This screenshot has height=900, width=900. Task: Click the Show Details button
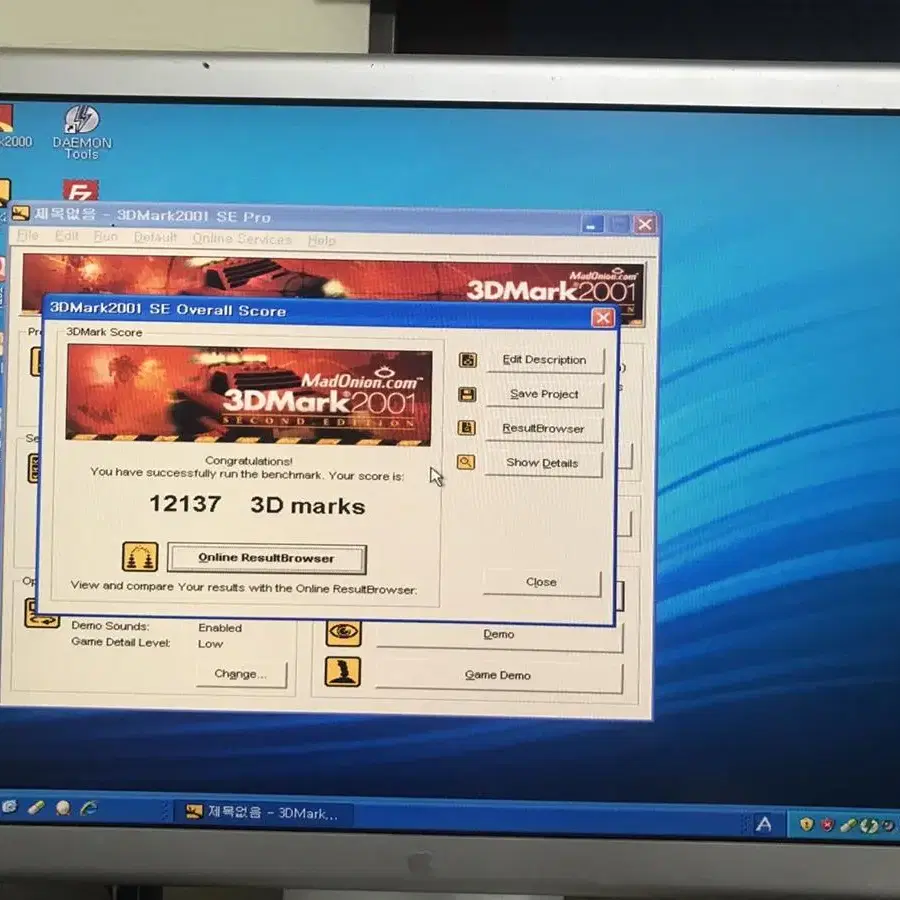542,464
